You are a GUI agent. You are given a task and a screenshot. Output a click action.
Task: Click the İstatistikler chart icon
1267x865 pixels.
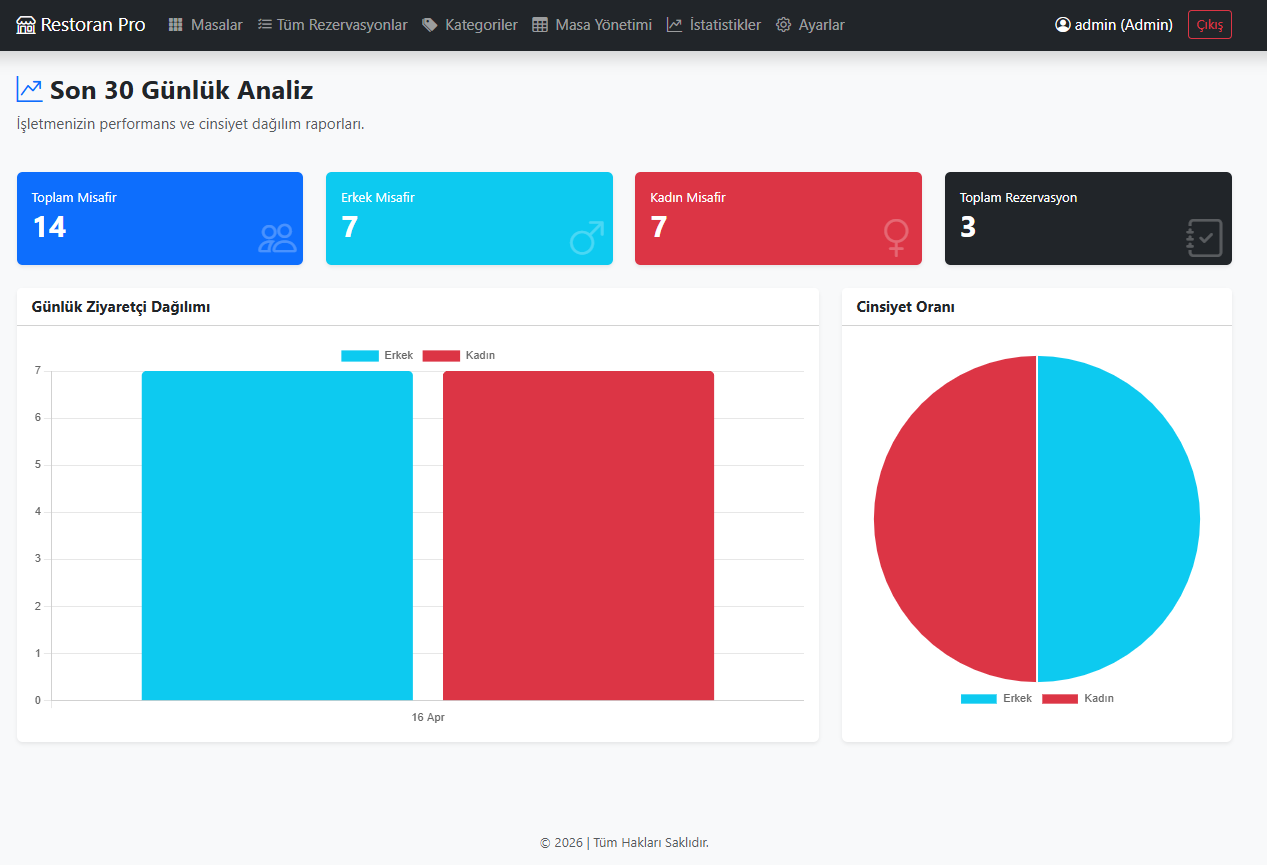[675, 25]
